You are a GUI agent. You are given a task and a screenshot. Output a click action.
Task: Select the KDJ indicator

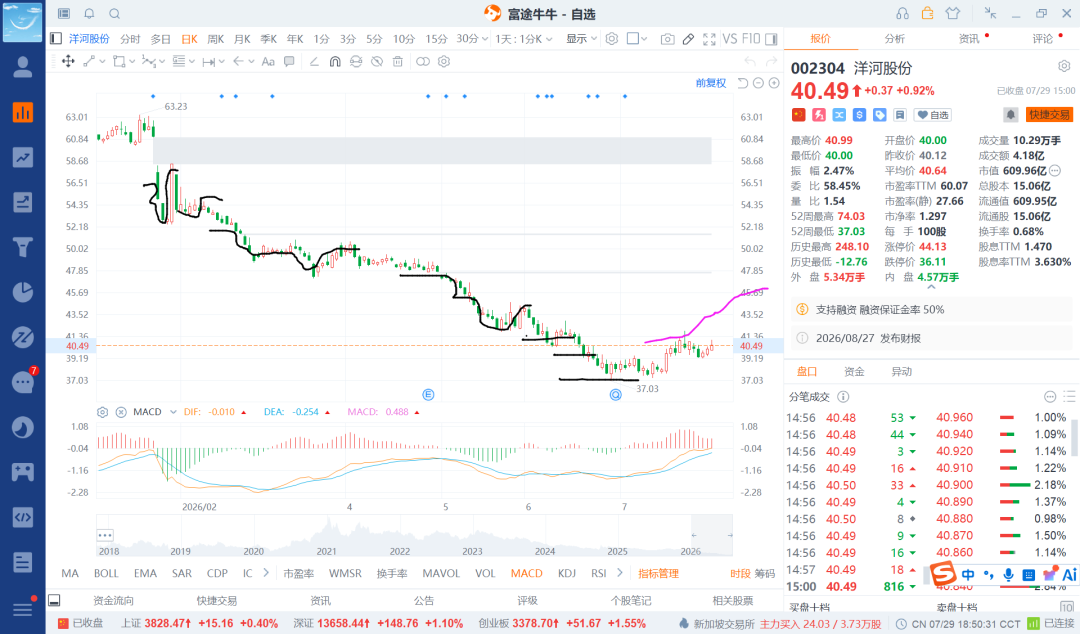[567, 573]
